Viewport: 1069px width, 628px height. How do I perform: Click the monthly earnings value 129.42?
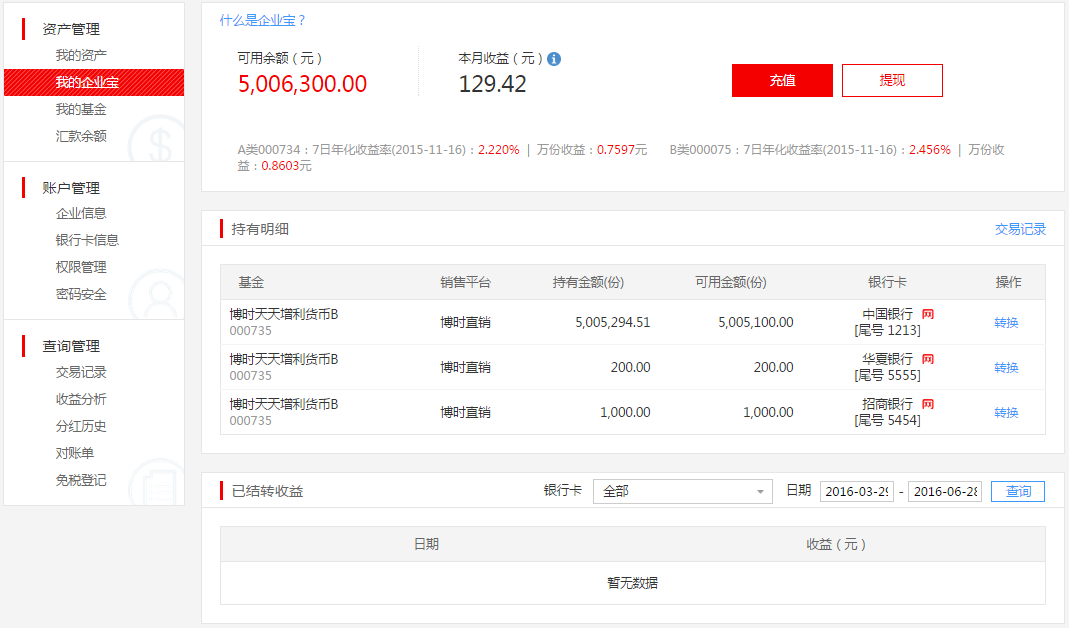click(x=492, y=84)
